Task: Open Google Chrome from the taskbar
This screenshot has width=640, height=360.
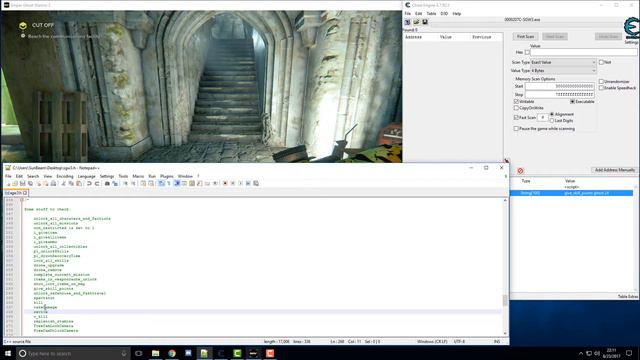Action: pos(172,353)
